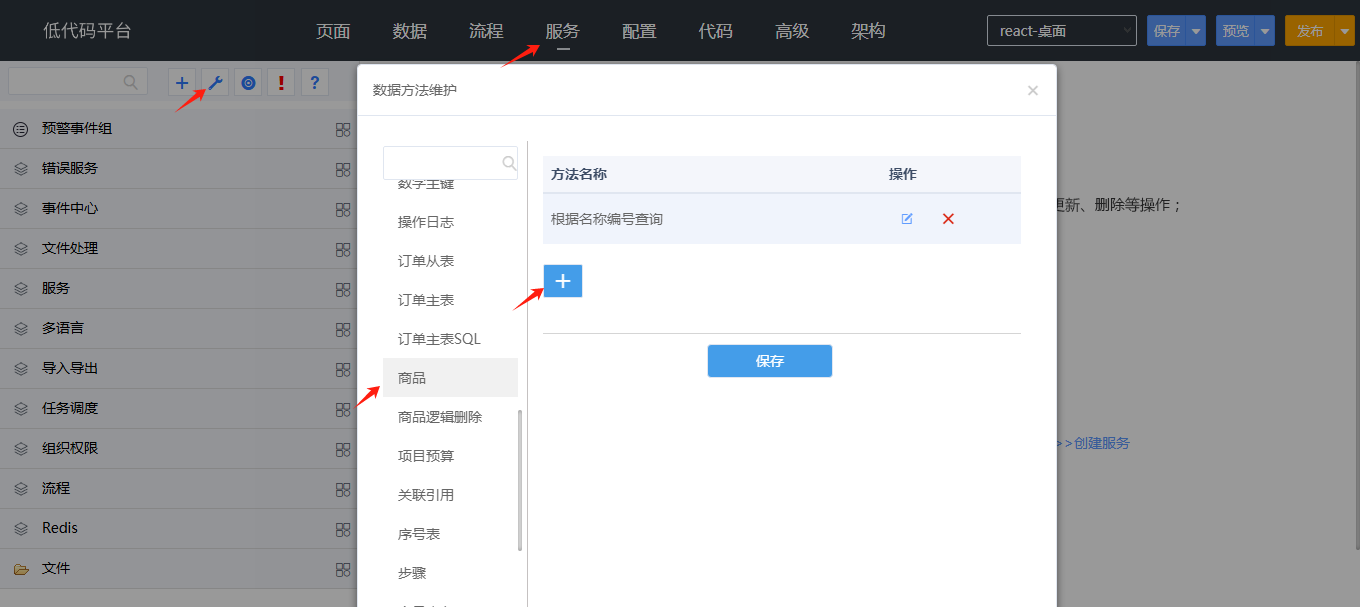
Task: Click magnifier icon in dialog search field
Action: click(x=509, y=163)
